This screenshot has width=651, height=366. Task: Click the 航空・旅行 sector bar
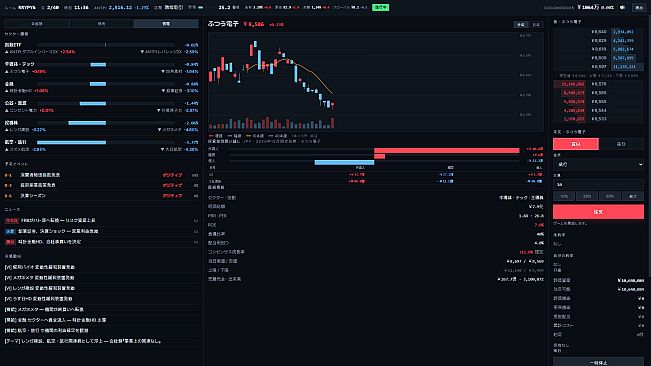[x=71, y=142]
